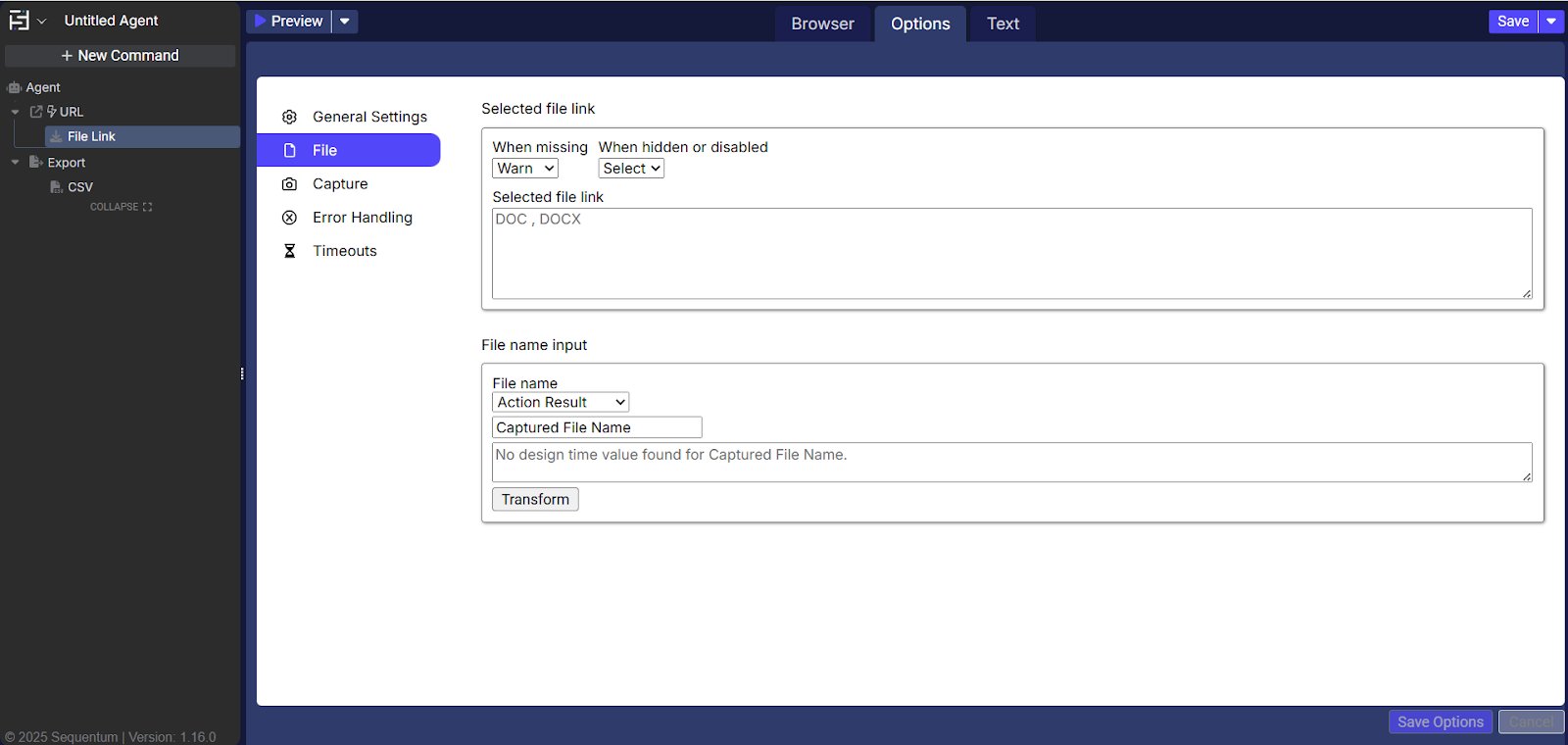Click the Save Options button

[x=1441, y=721]
